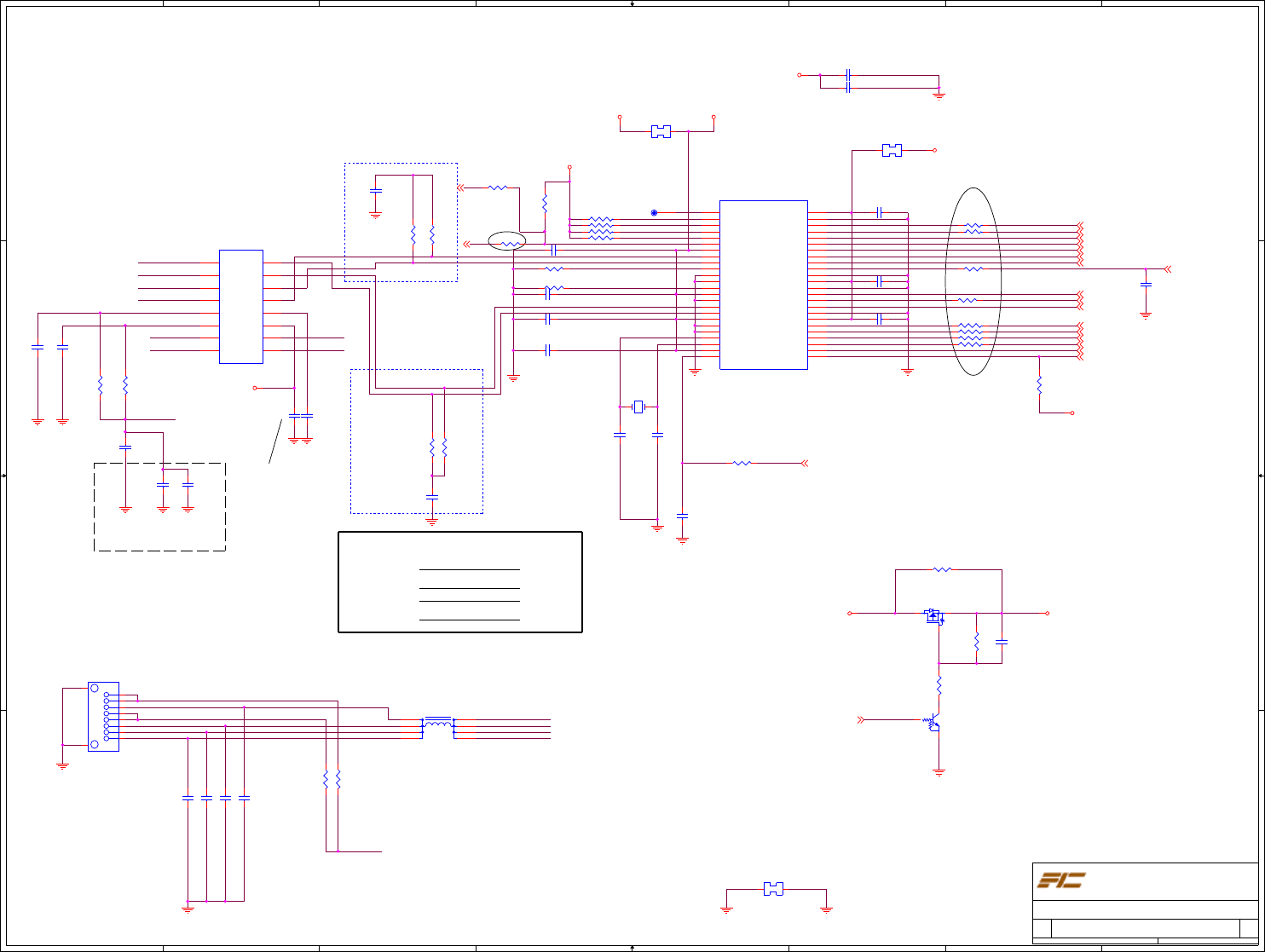Viewport: 1265px width, 952px height.
Task: Select the bordered table box with horizontal lines
Action: coord(460,582)
